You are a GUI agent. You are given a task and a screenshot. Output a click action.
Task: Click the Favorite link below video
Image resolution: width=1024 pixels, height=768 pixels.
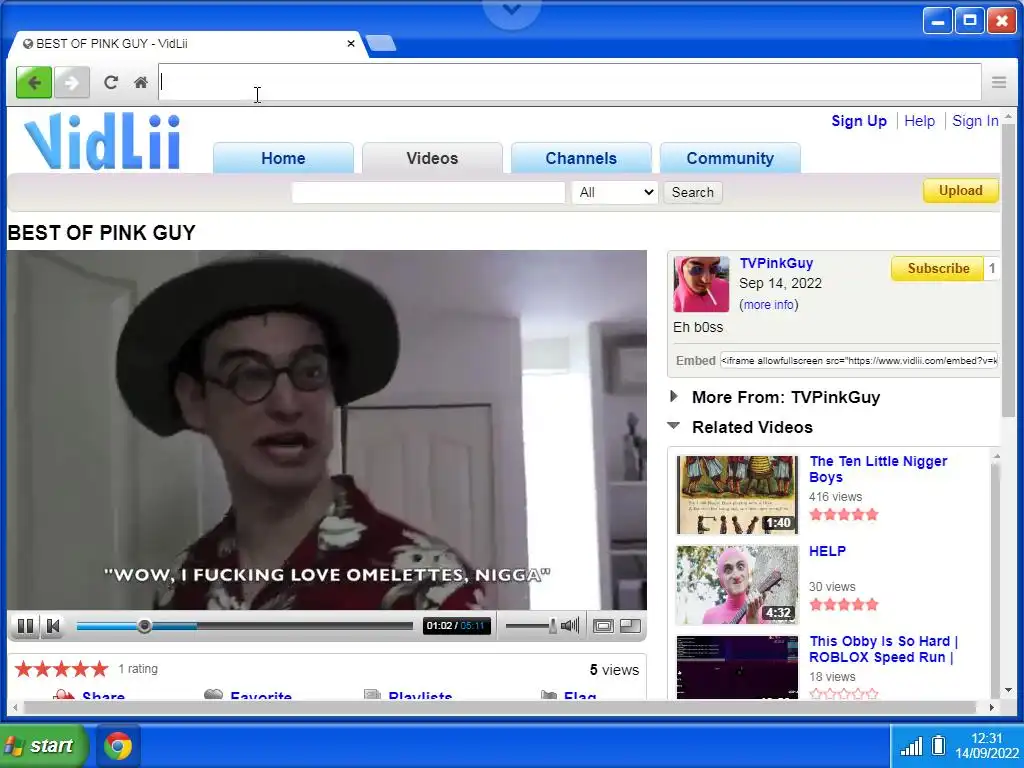pyautogui.click(x=261, y=696)
